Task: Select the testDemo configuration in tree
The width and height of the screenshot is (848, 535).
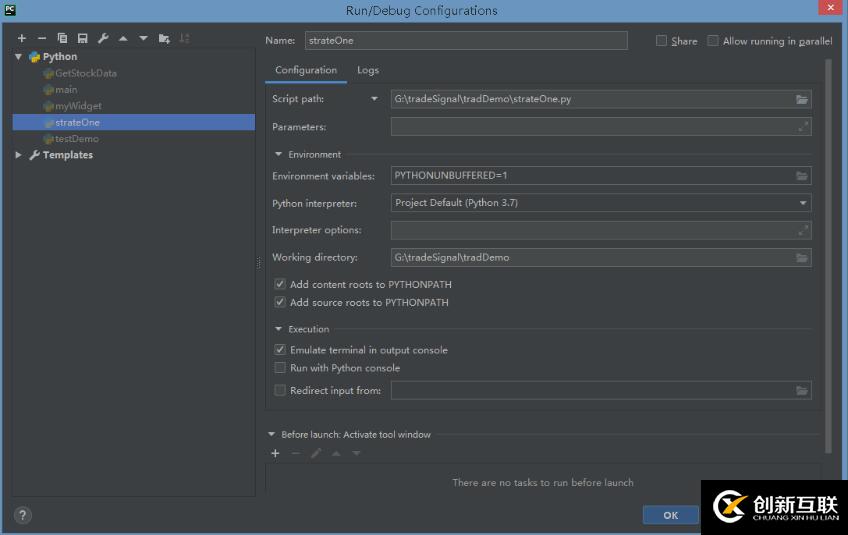Action: point(76,139)
